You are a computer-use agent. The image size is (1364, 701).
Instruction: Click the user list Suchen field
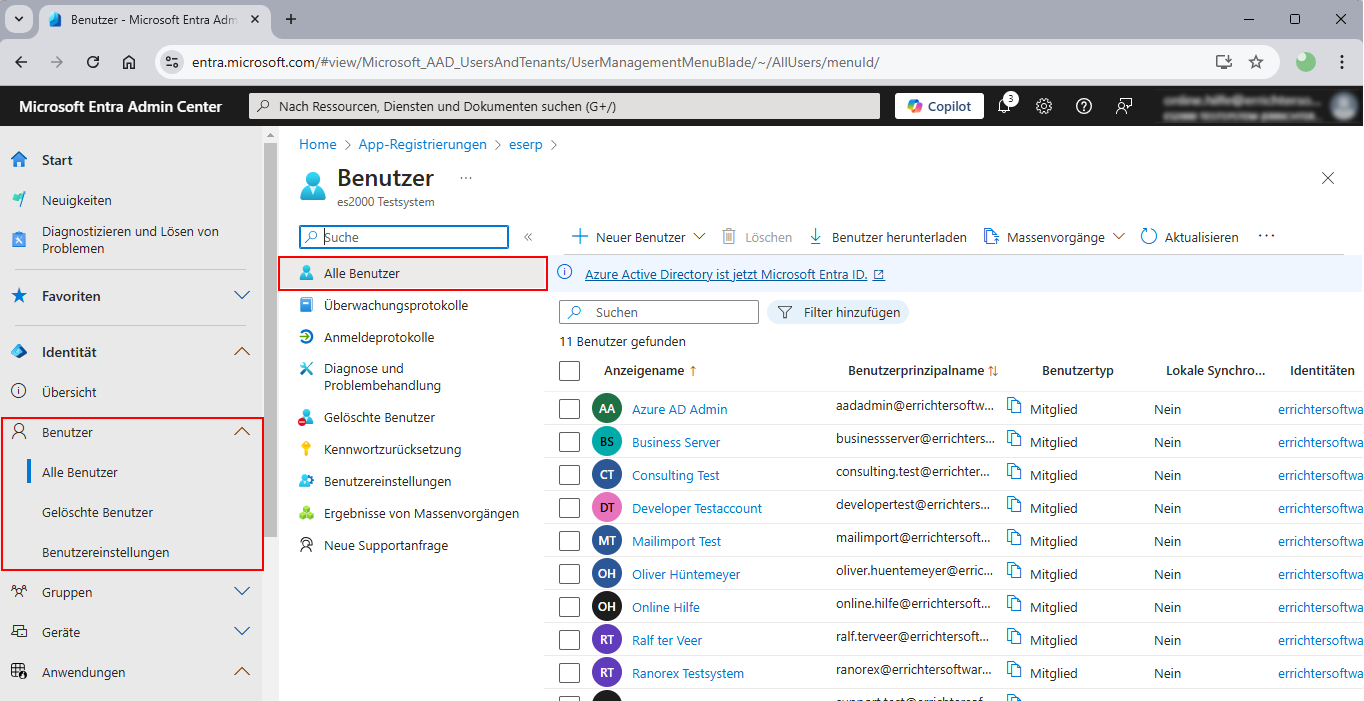659,312
